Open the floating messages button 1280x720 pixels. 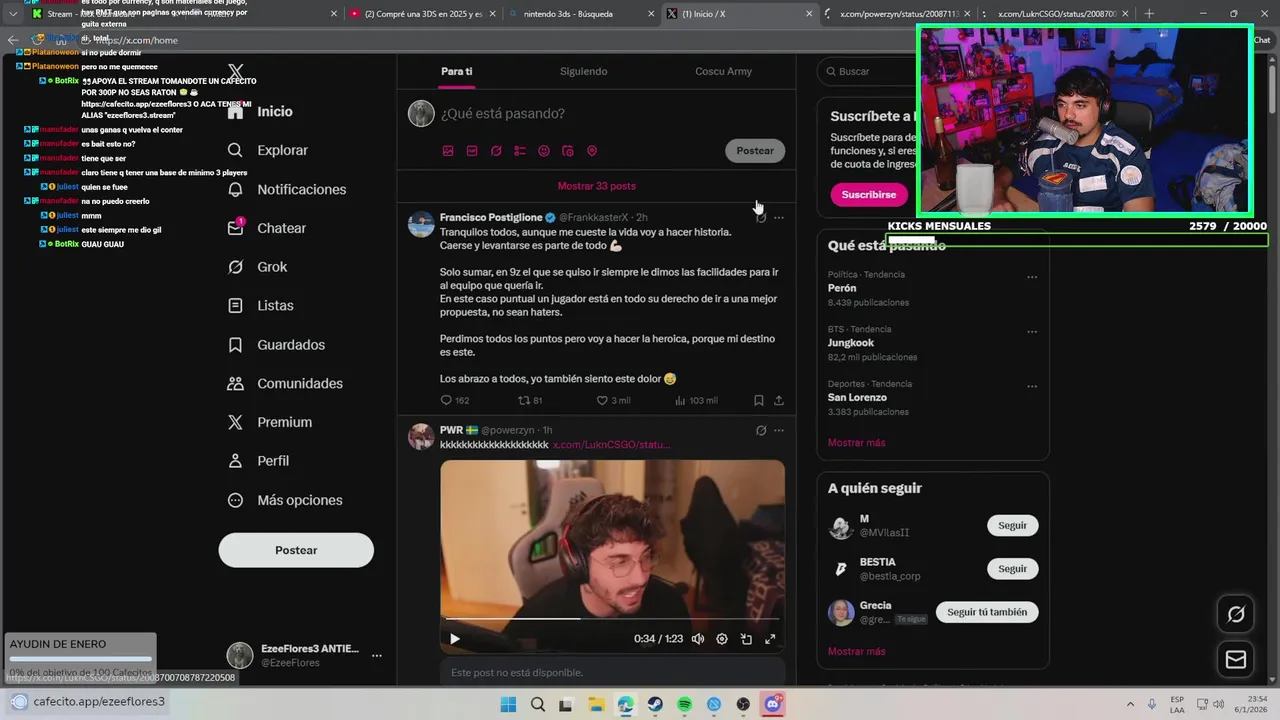click(x=1236, y=659)
